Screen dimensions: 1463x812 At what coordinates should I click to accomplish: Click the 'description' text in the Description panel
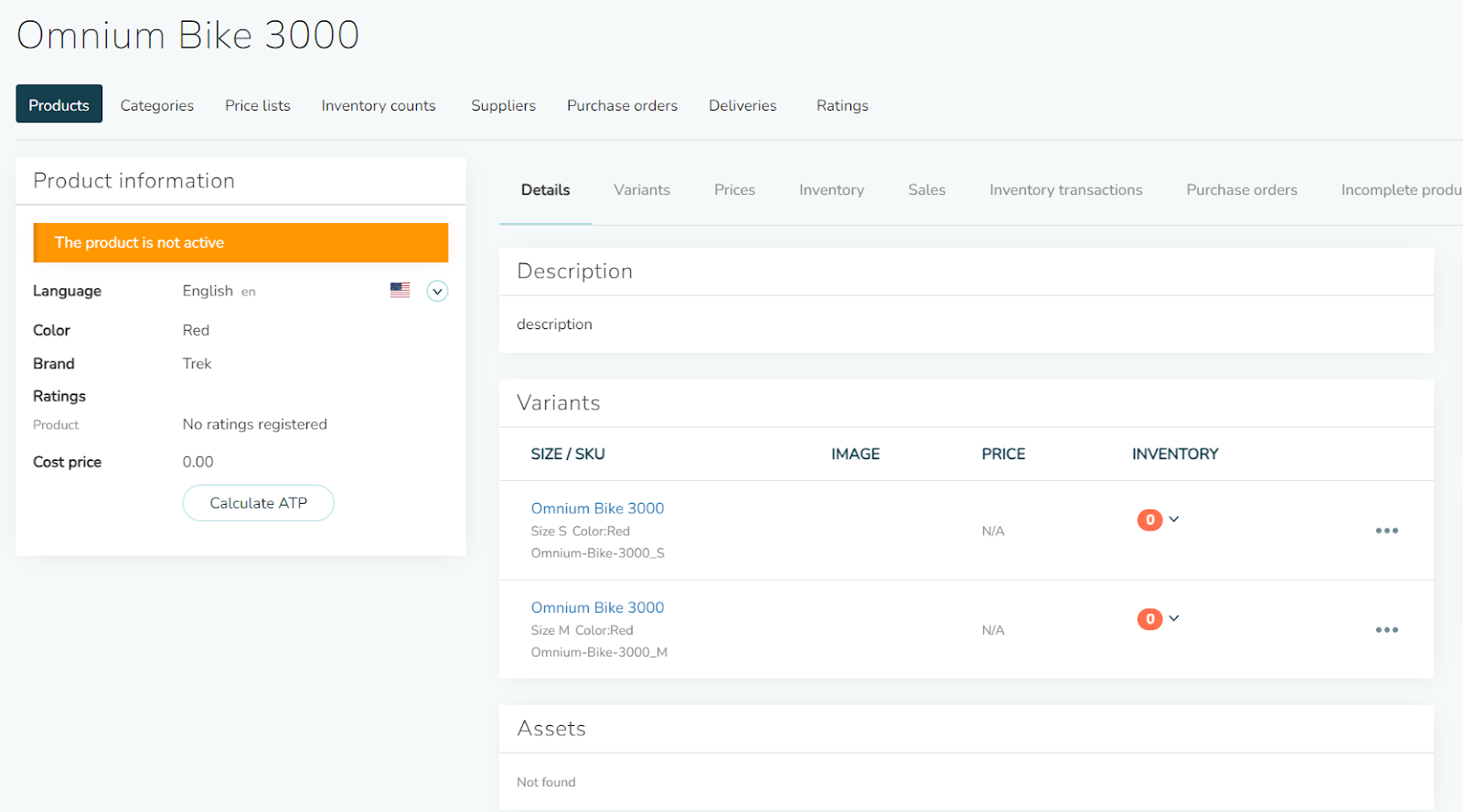(554, 324)
